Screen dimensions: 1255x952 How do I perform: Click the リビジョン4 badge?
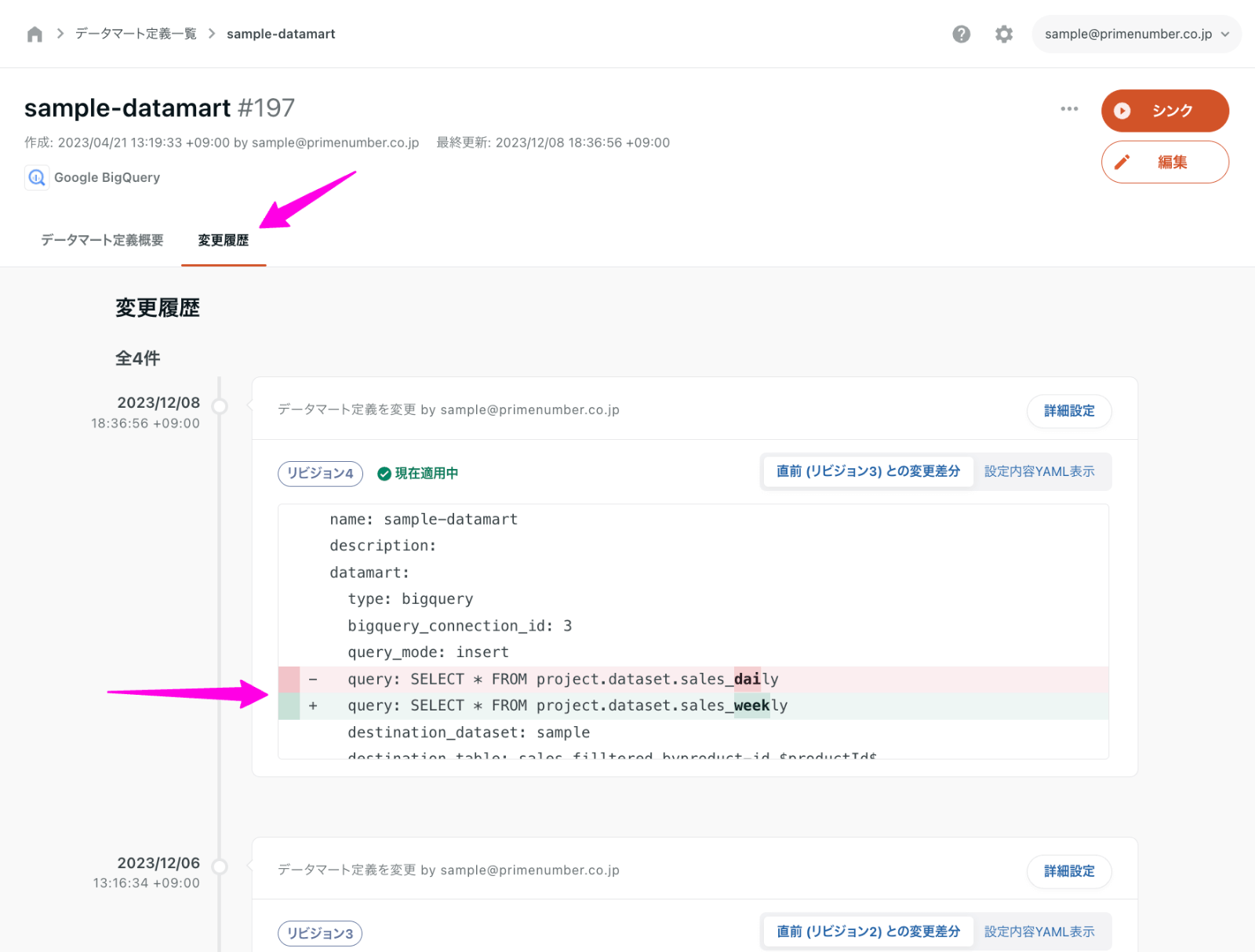(320, 474)
